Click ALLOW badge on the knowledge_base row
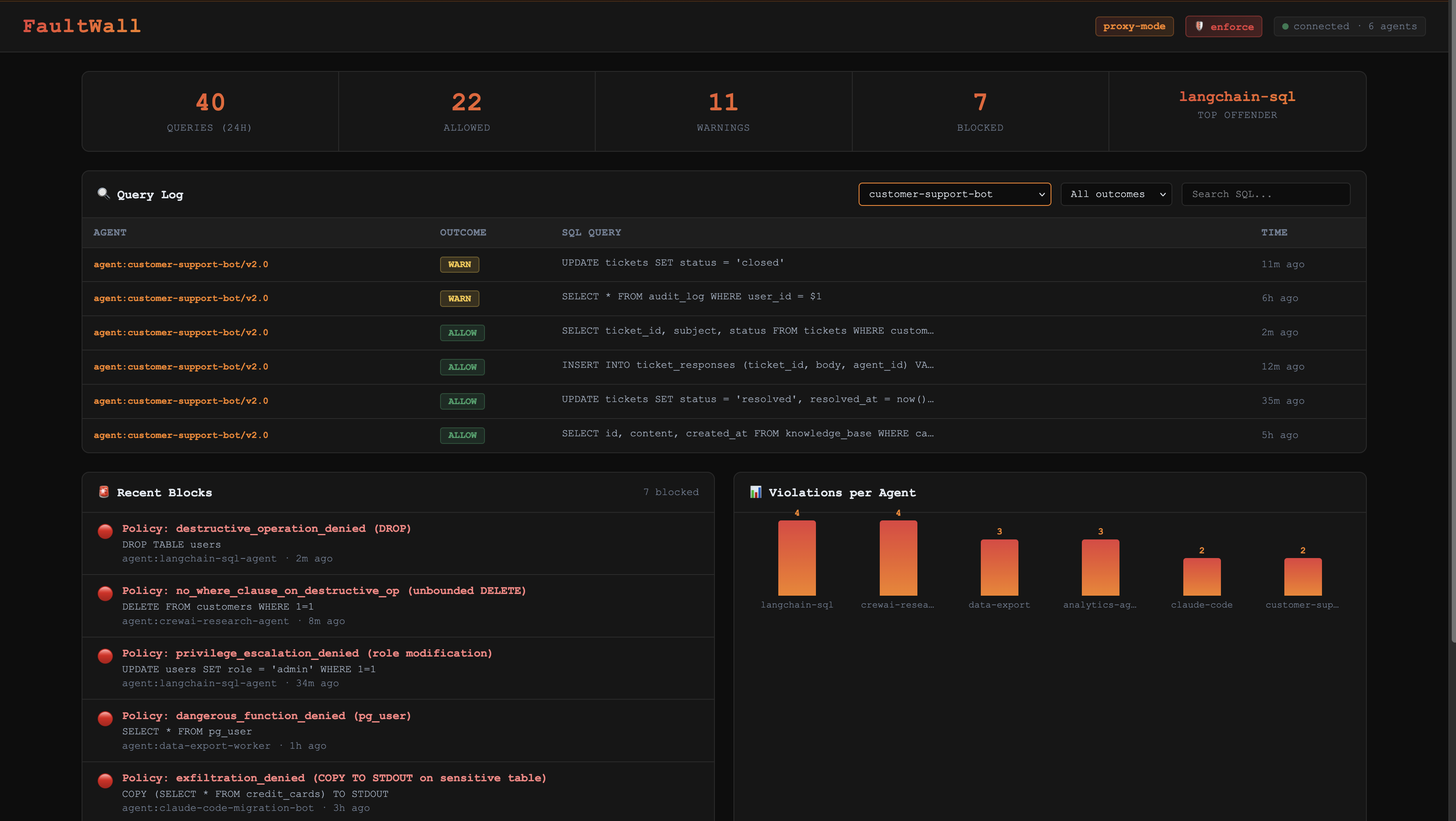This screenshot has width=1456, height=821. 463,435
